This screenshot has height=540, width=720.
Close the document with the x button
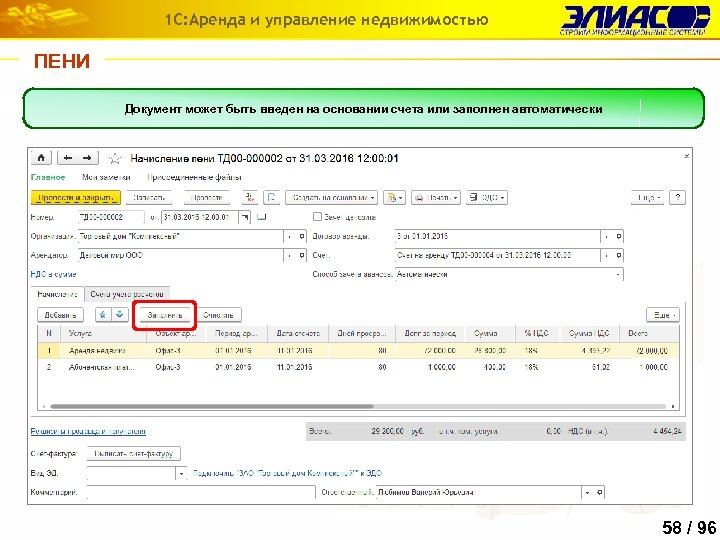pyautogui.click(x=686, y=156)
